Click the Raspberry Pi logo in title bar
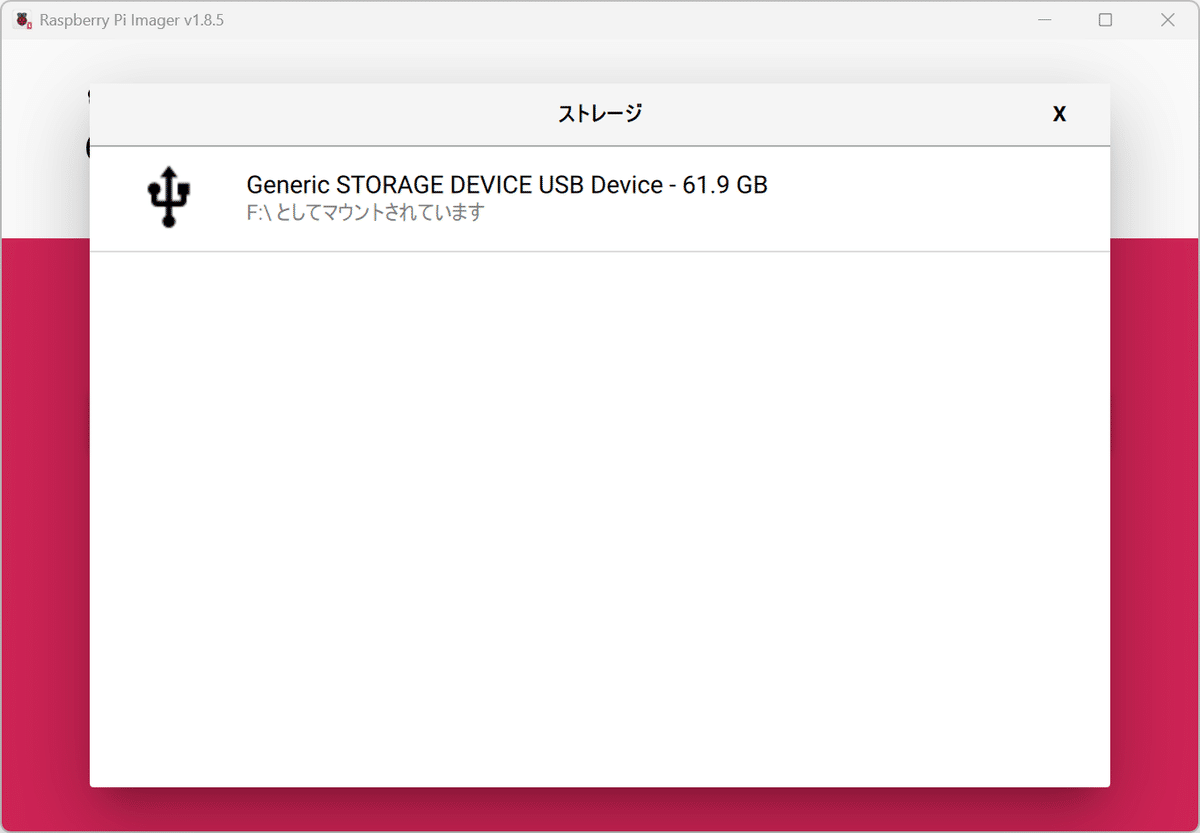Image resolution: width=1200 pixels, height=833 pixels. coord(23,20)
